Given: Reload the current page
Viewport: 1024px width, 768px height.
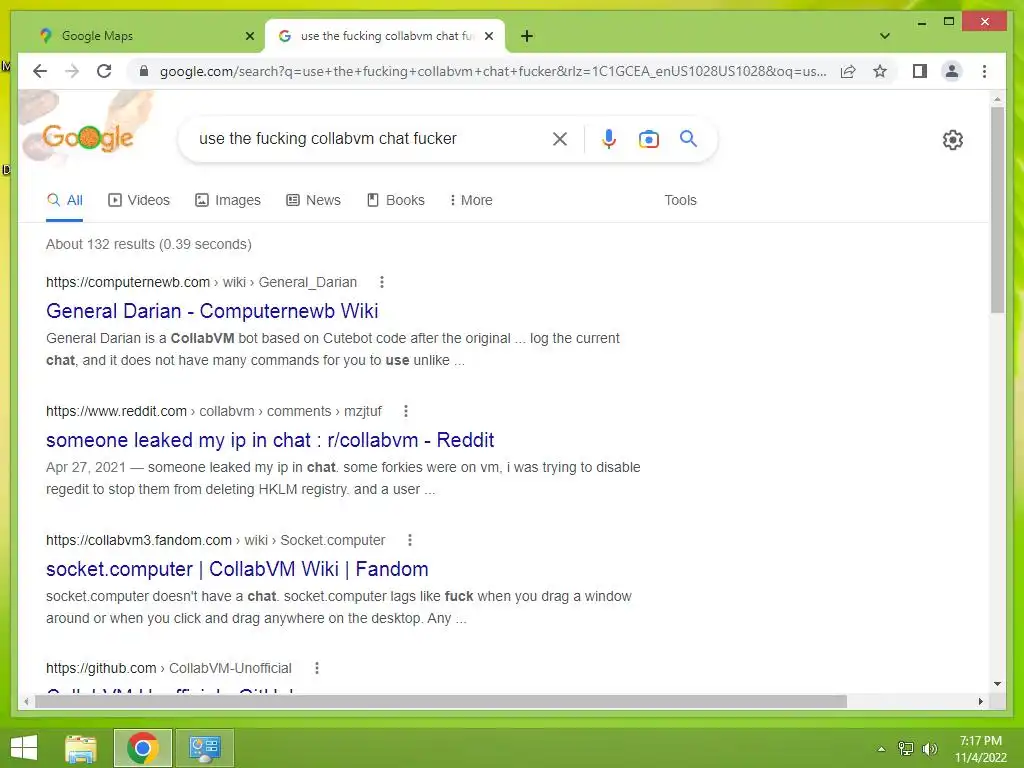Looking at the screenshot, I should pyautogui.click(x=104, y=71).
